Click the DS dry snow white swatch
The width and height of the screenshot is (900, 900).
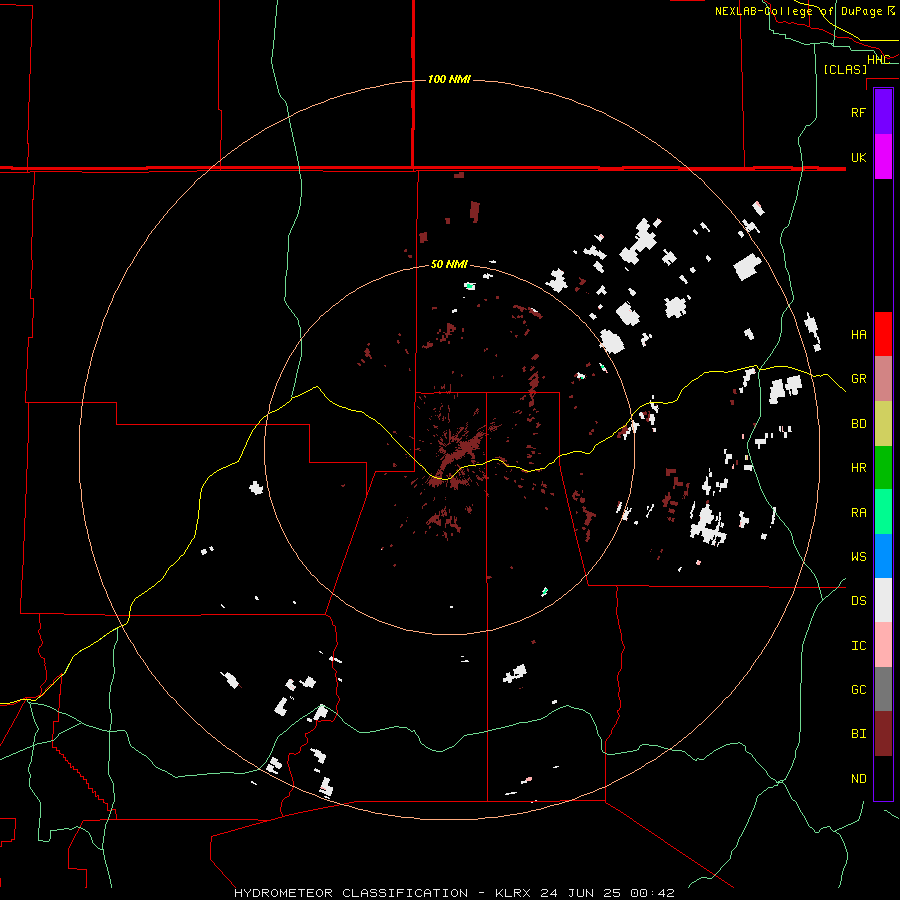pyautogui.click(x=883, y=600)
